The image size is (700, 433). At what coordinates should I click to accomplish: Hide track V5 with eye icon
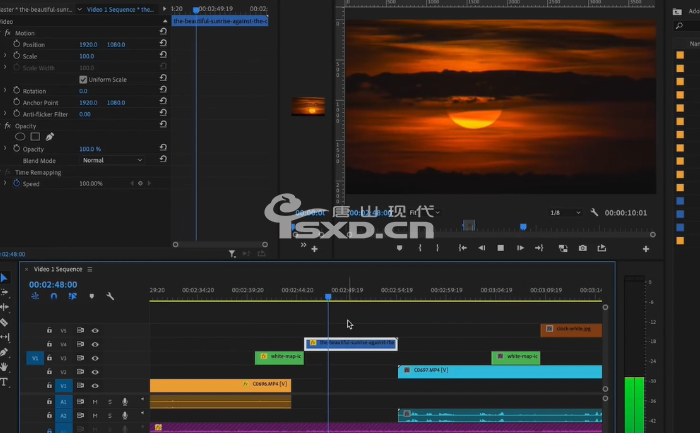point(95,330)
